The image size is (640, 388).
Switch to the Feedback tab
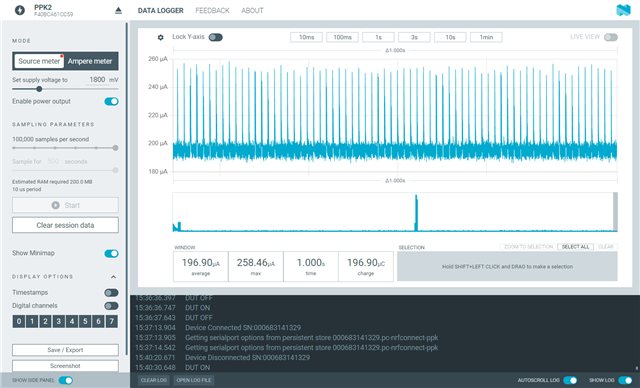click(212, 11)
